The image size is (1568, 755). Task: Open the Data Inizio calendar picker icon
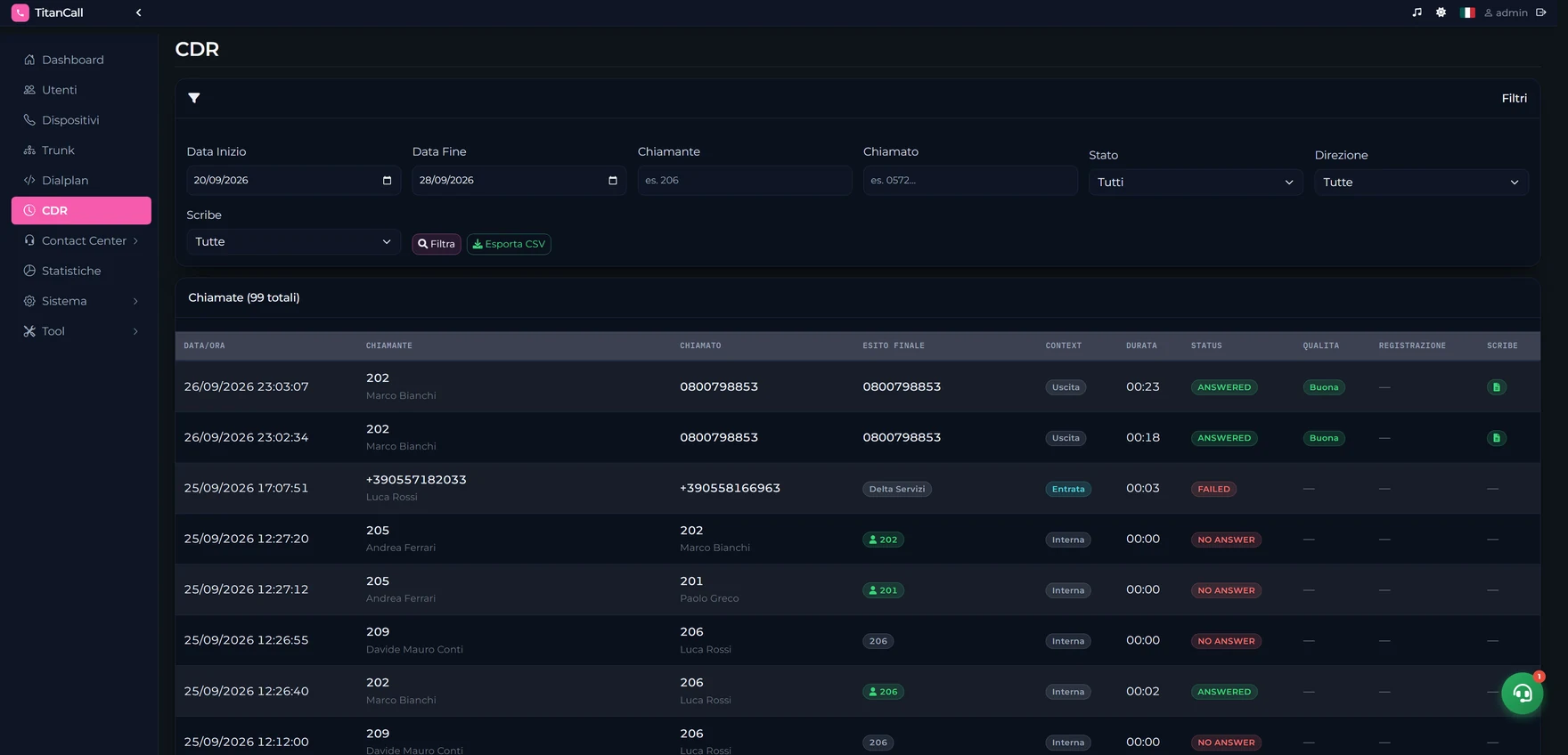tap(387, 180)
